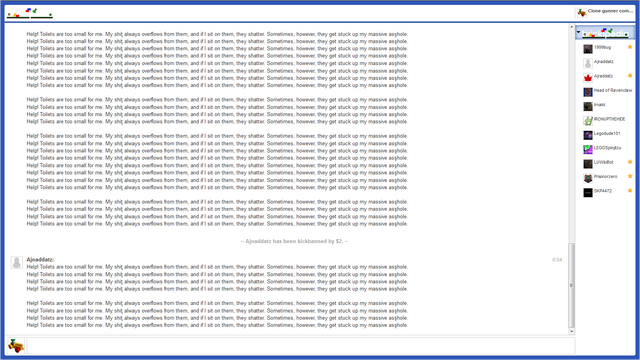
Task: Click the Brickipedia logo in the top-left header
Action: 30,13
